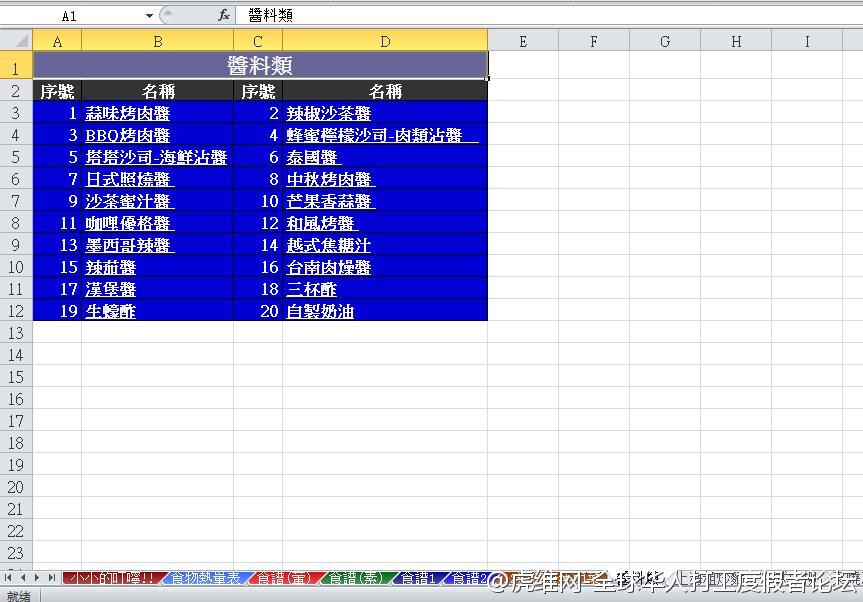
Task: Click the 名稱 header in column B
Action: 158,91
